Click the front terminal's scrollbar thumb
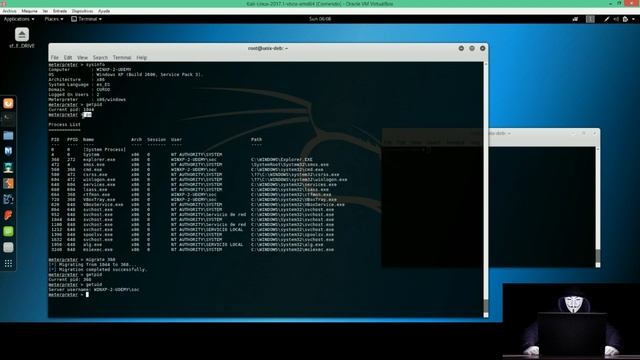Viewport: 640px width, 360px height. pyautogui.click(x=486, y=307)
